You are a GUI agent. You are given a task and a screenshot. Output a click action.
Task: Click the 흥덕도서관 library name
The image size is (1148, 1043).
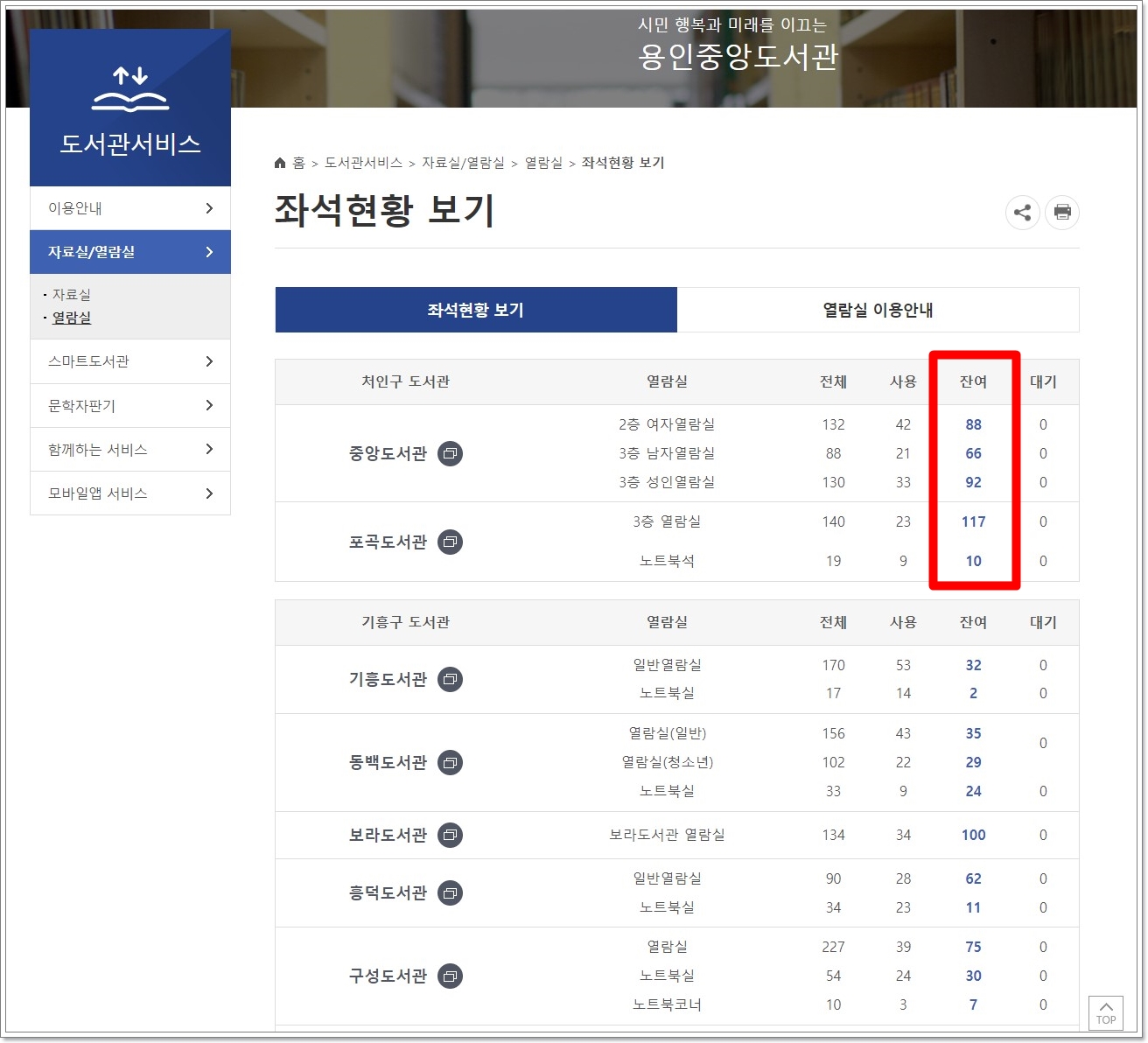pyautogui.click(x=388, y=892)
